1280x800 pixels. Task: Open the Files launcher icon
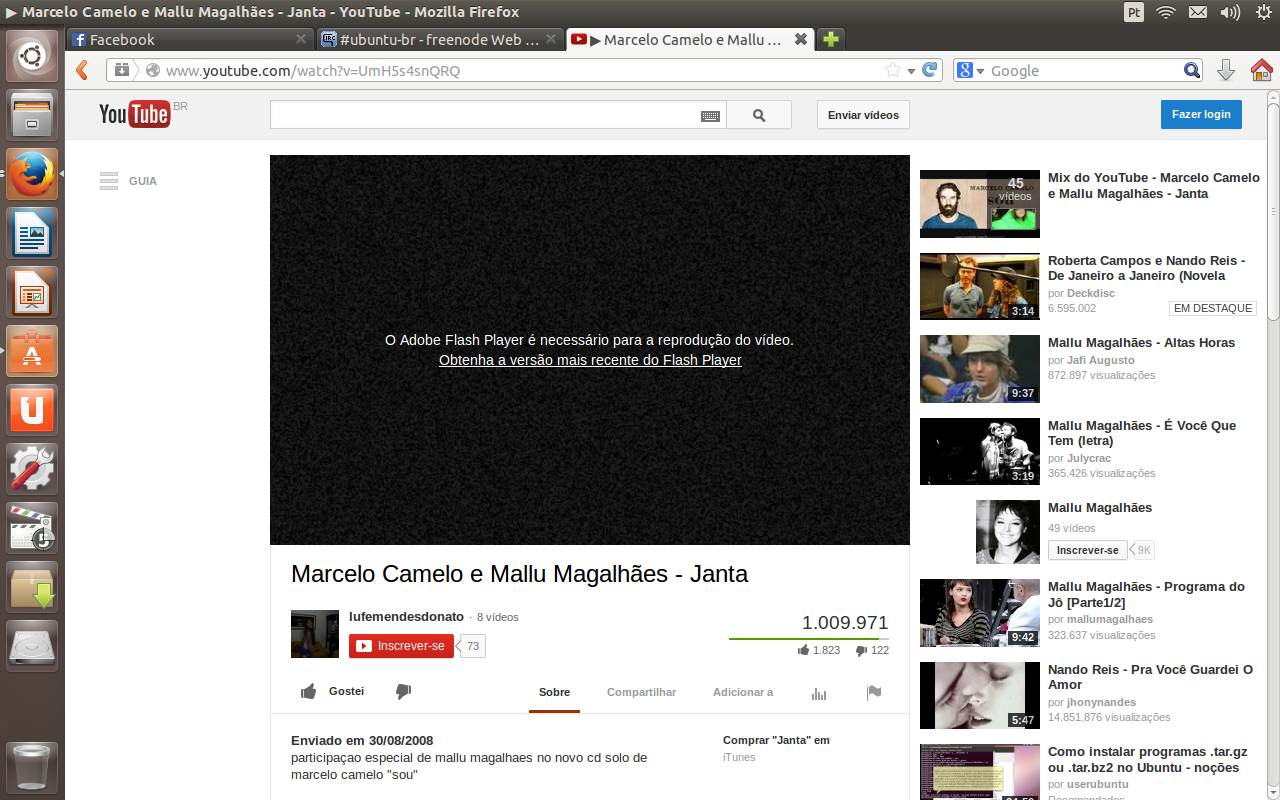(33, 115)
